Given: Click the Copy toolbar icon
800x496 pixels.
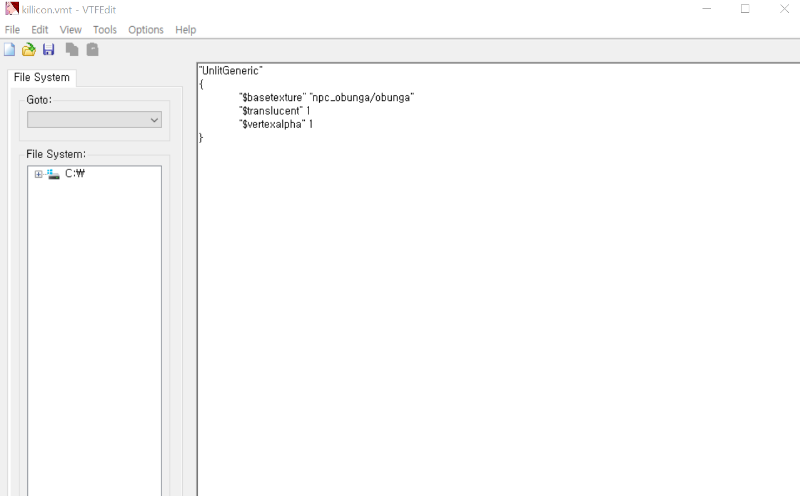Looking at the screenshot, I should tap(72, 49).
